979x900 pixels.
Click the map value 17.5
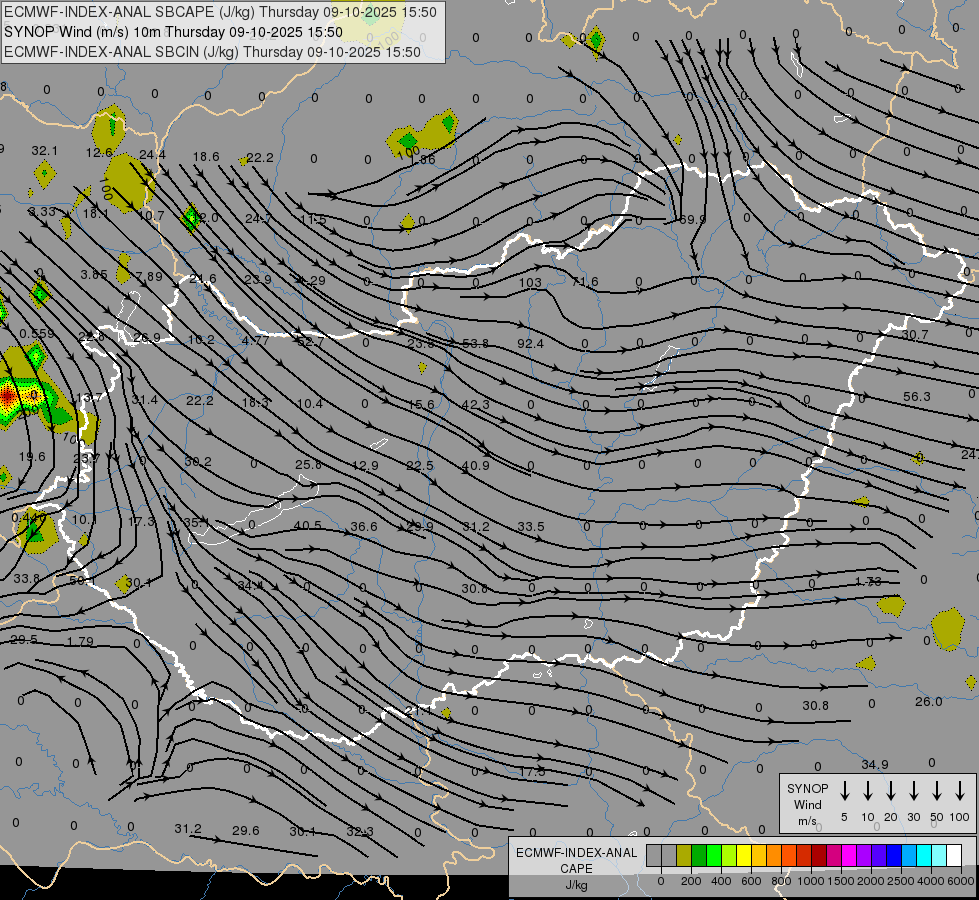tap(532, 772)
